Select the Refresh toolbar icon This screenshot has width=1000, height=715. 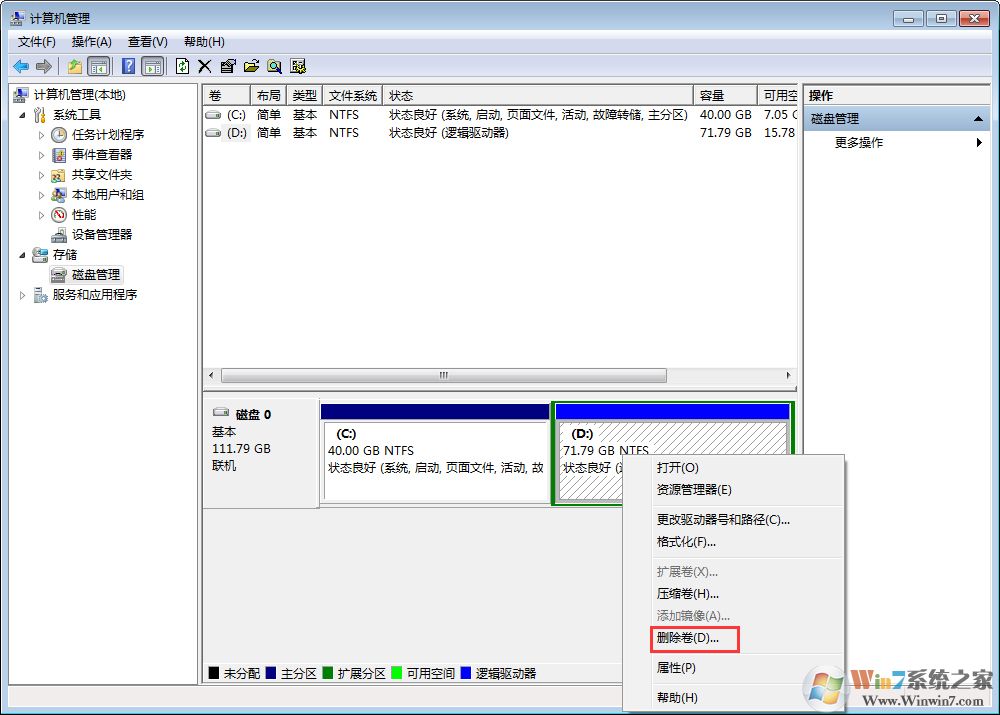coord(182,66)
